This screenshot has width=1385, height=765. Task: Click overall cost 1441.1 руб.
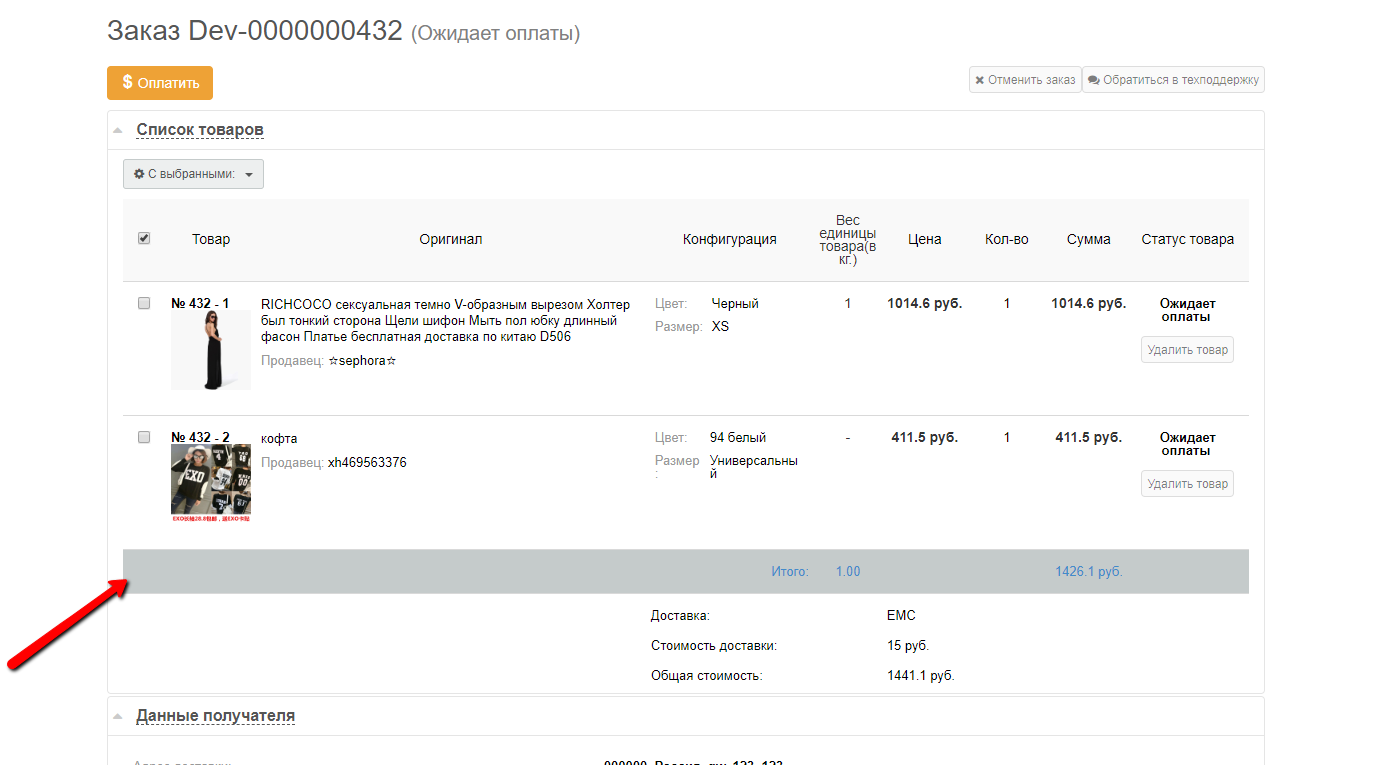(921, 676)
